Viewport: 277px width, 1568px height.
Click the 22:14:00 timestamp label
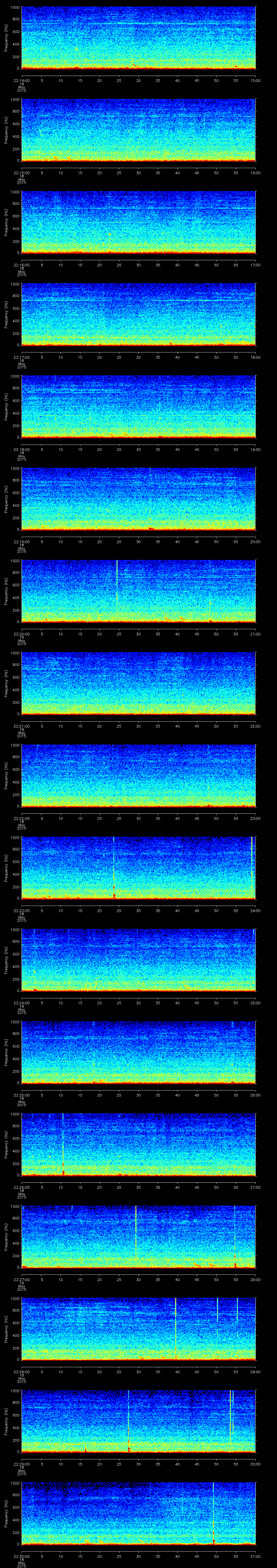(x=21, y=80)
